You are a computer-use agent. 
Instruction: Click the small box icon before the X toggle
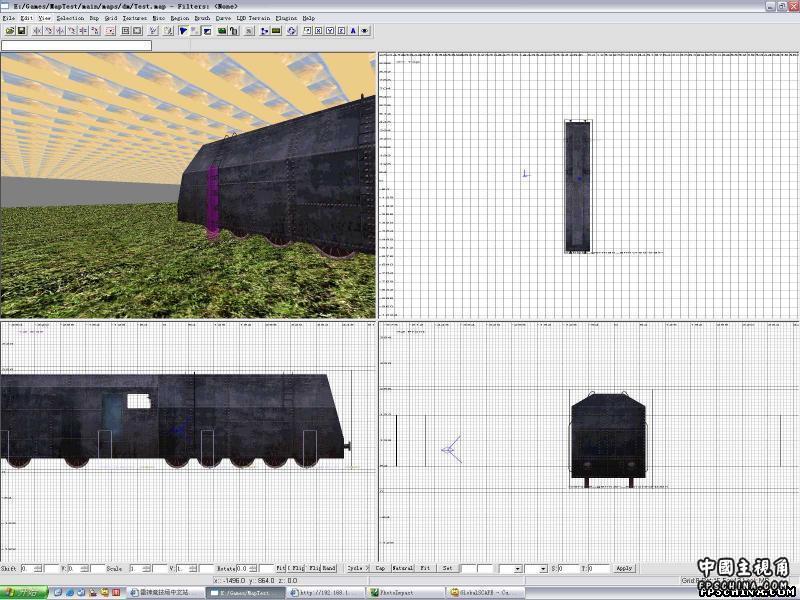307,31
